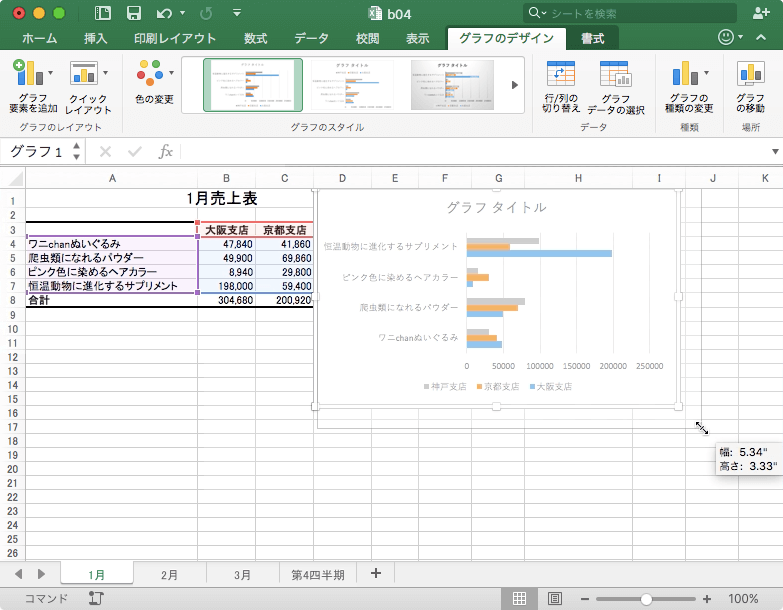Click the search magnifier icon
The height and width of the screenshot is (610, 783).
tap(534, 13)
